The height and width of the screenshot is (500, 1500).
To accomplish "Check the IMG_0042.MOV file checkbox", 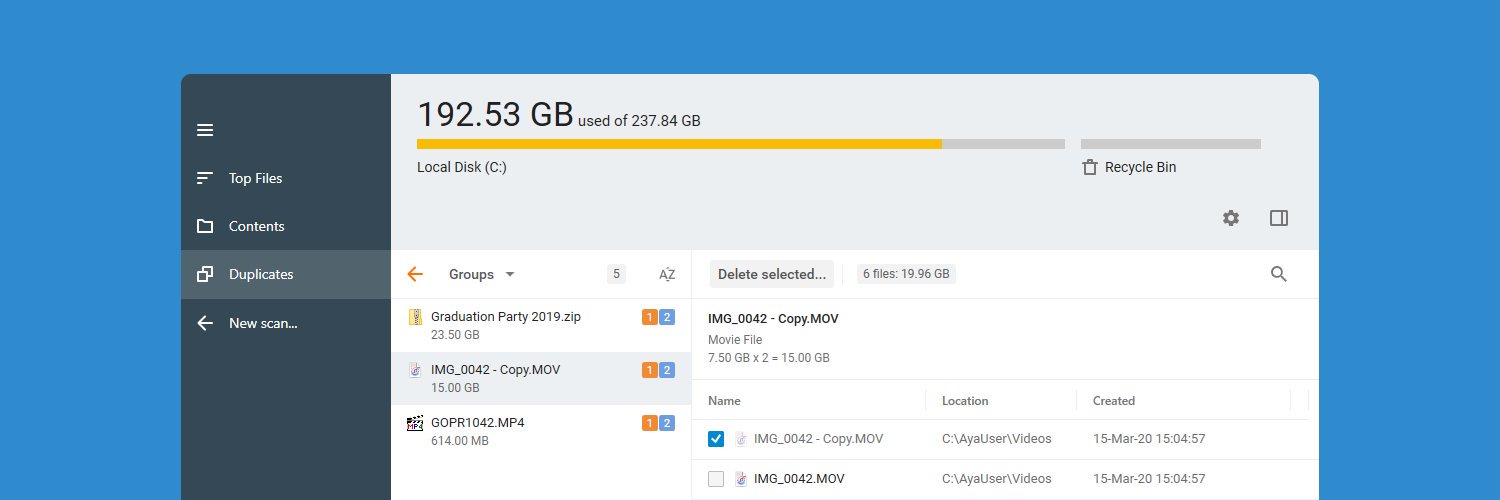I will tap(716, 479).
